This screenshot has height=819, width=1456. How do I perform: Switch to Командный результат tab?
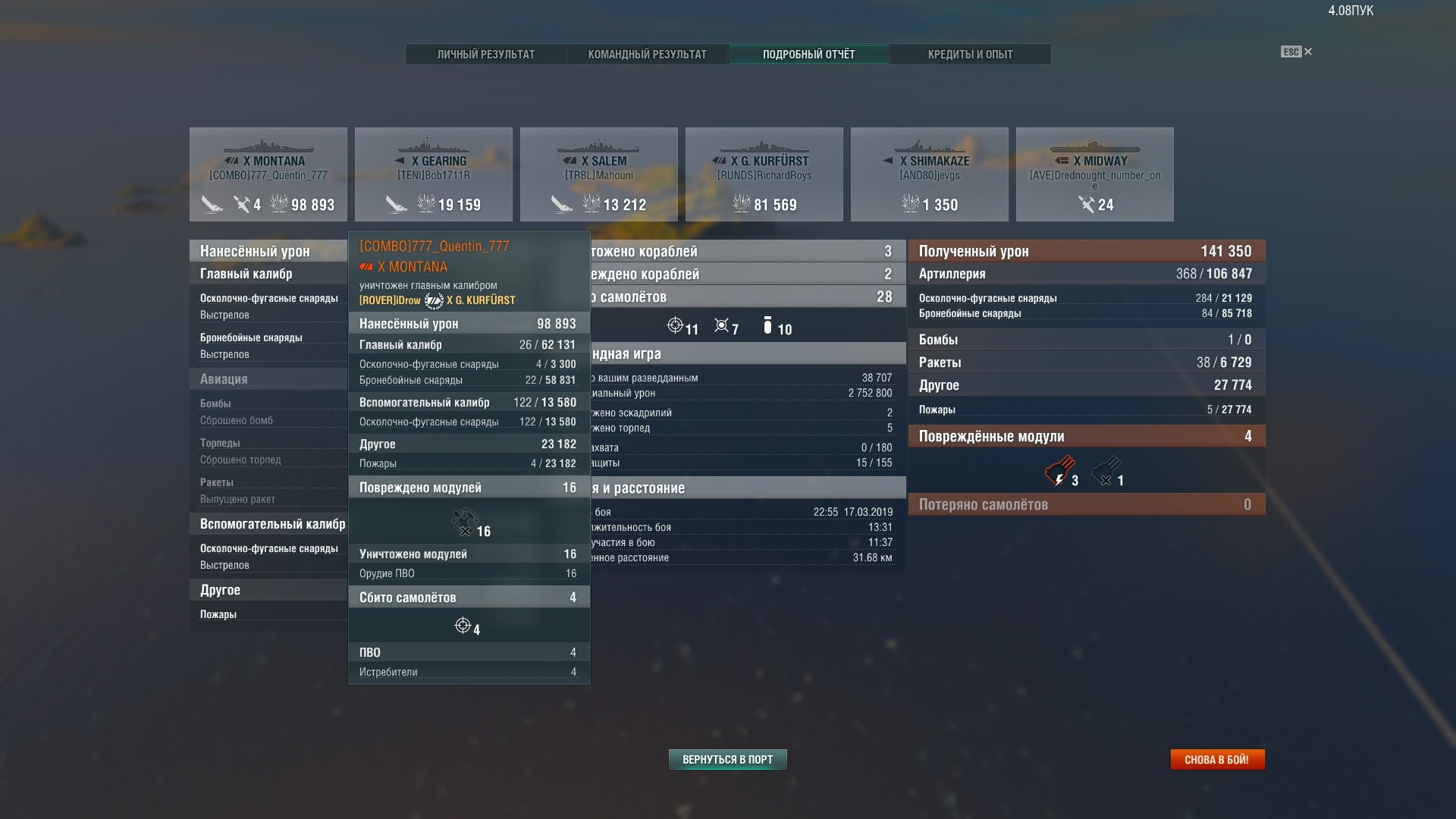coord(647,55)
